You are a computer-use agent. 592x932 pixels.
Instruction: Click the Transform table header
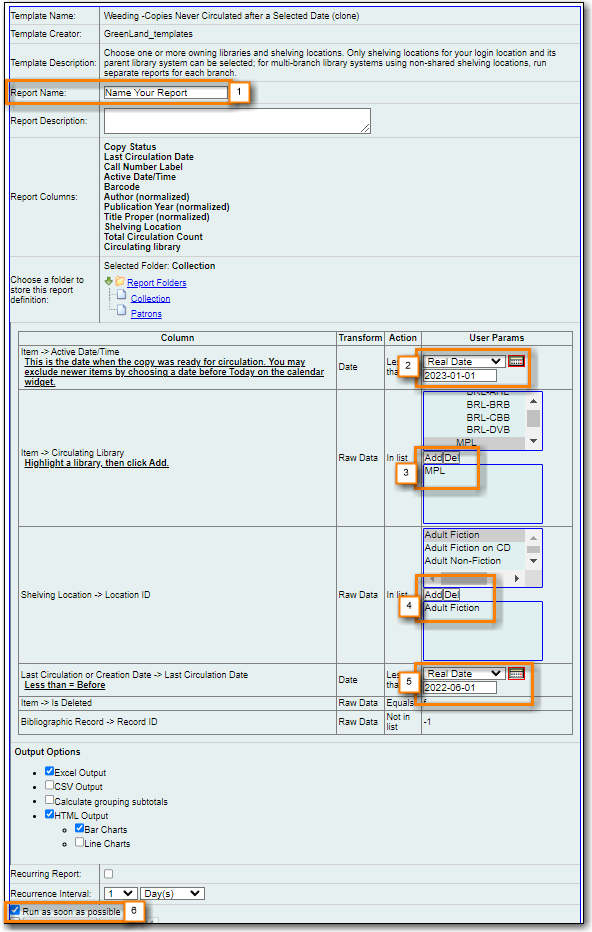360,338
